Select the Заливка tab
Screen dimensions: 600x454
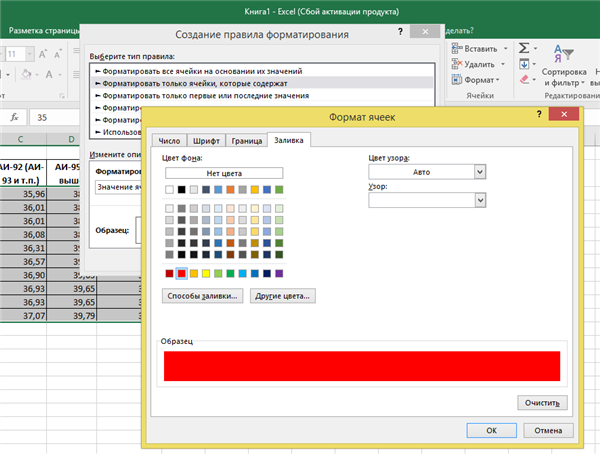[x=289, y=140]
